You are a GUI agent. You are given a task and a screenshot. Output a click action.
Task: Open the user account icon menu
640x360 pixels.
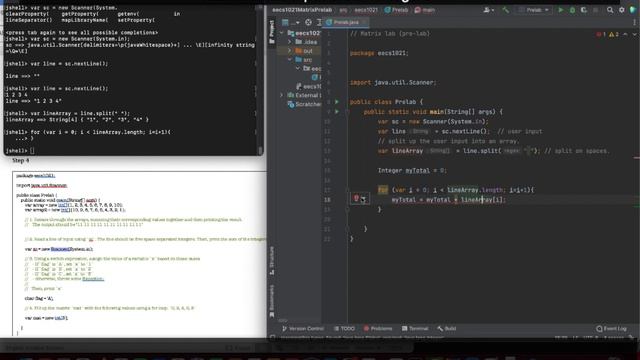coord(488,10)
